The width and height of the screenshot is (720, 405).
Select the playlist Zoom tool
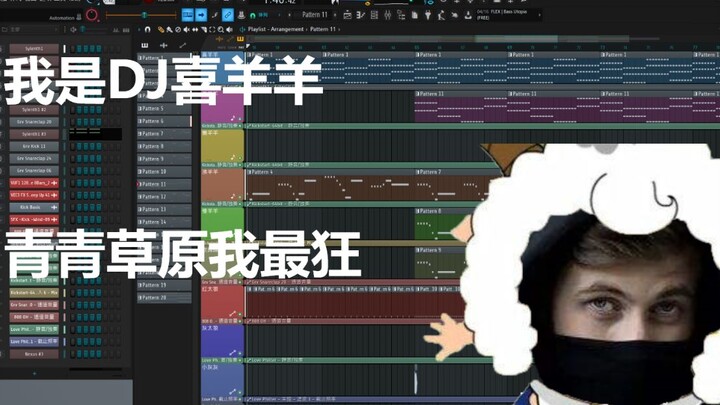click(221, 29)
